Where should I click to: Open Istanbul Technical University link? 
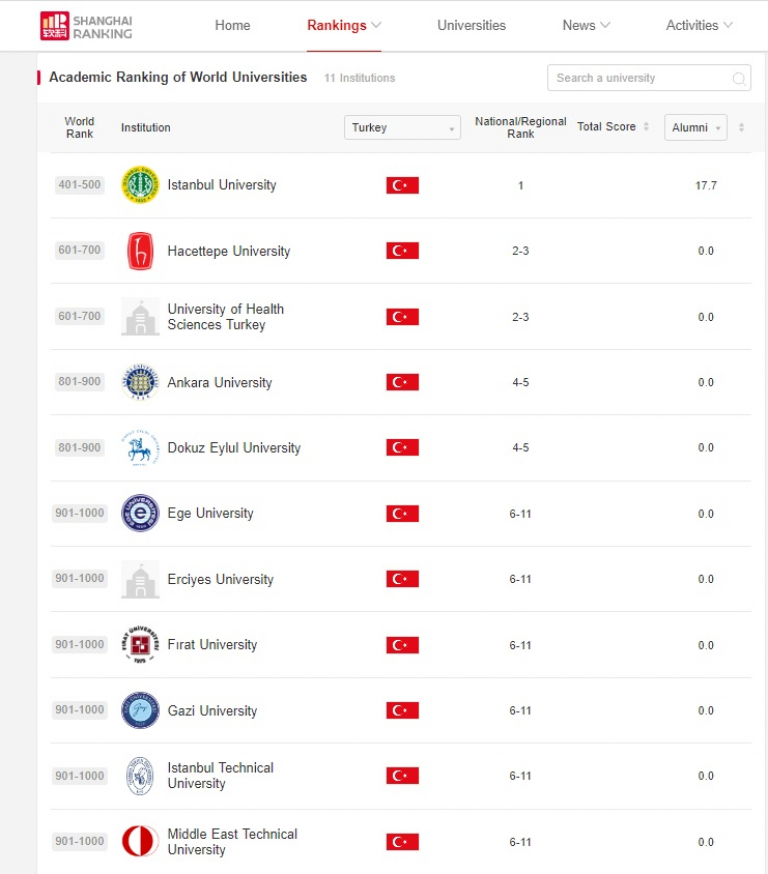[x=221, y=775]
